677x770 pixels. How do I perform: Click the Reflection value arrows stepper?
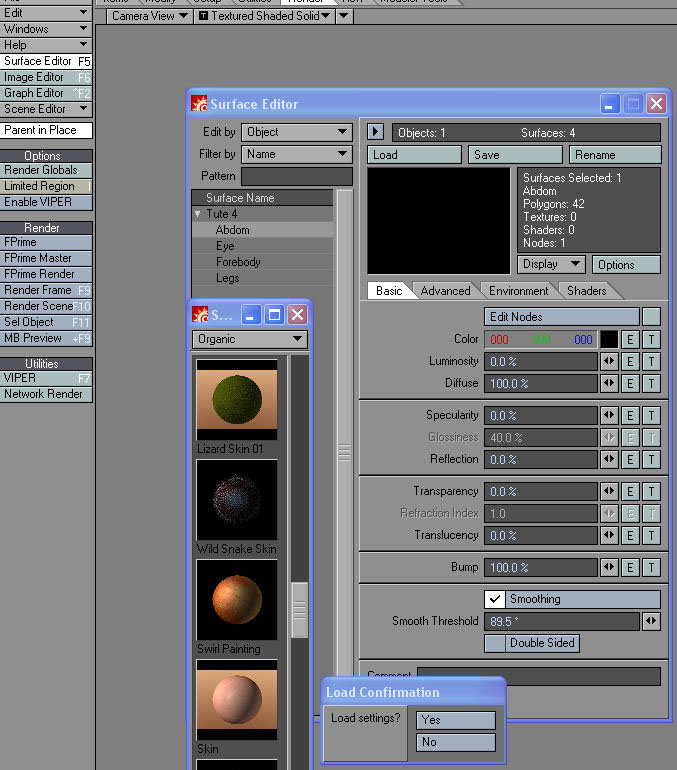[x=608, y=460]
